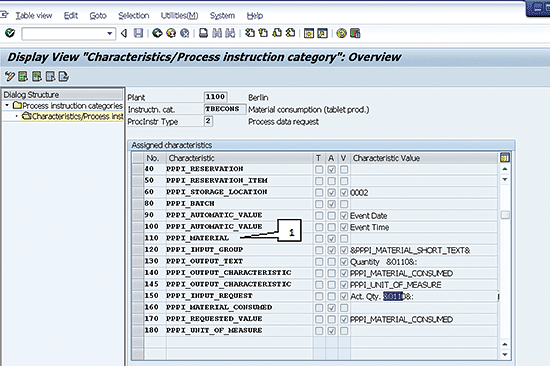Image resolution: width=550 pixels, height=366 pixels.
Task: Collapse Process instruction categories tree node
Action: (x=7, y=105)
